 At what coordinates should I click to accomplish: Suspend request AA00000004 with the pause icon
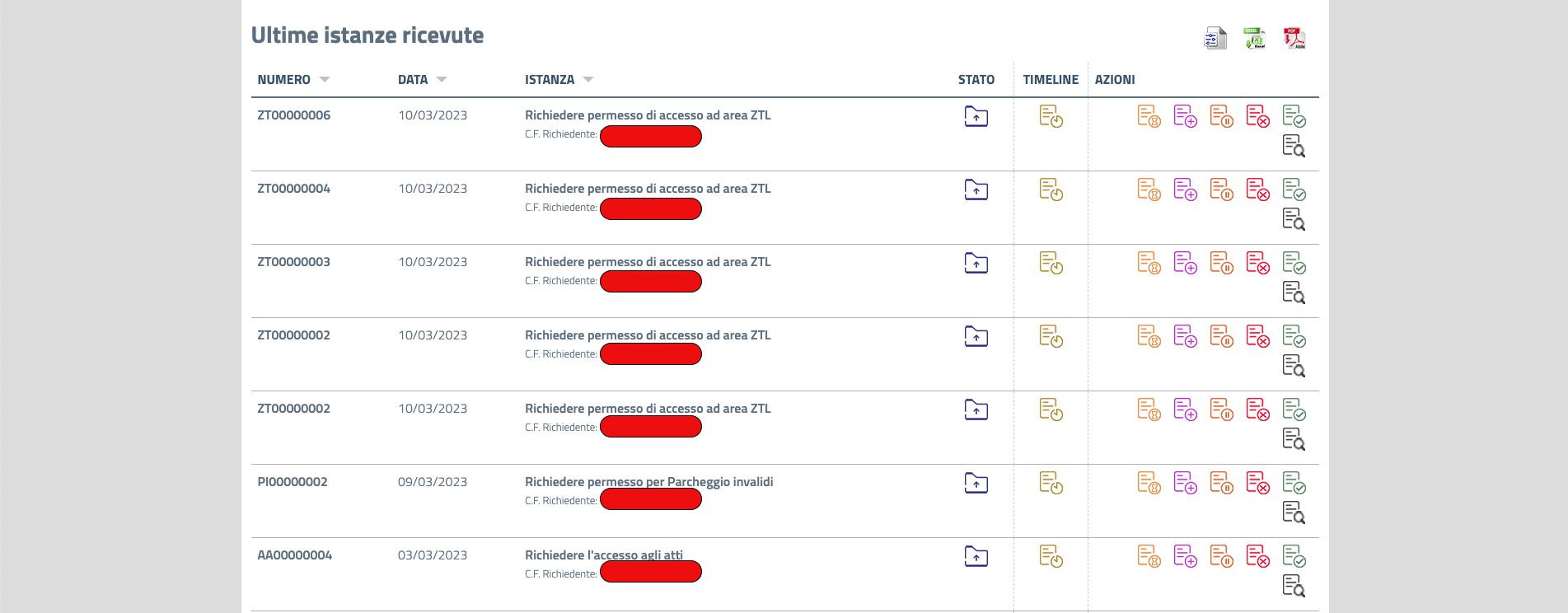(1221, 556)
